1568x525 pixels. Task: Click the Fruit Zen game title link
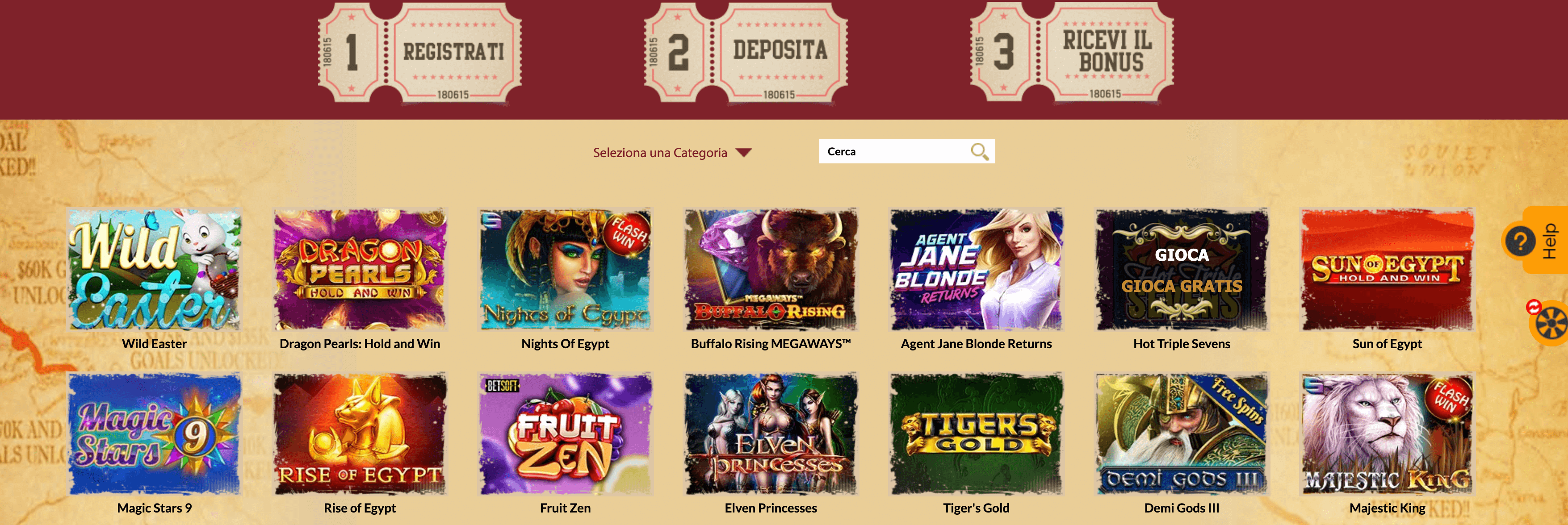[566, 508]
